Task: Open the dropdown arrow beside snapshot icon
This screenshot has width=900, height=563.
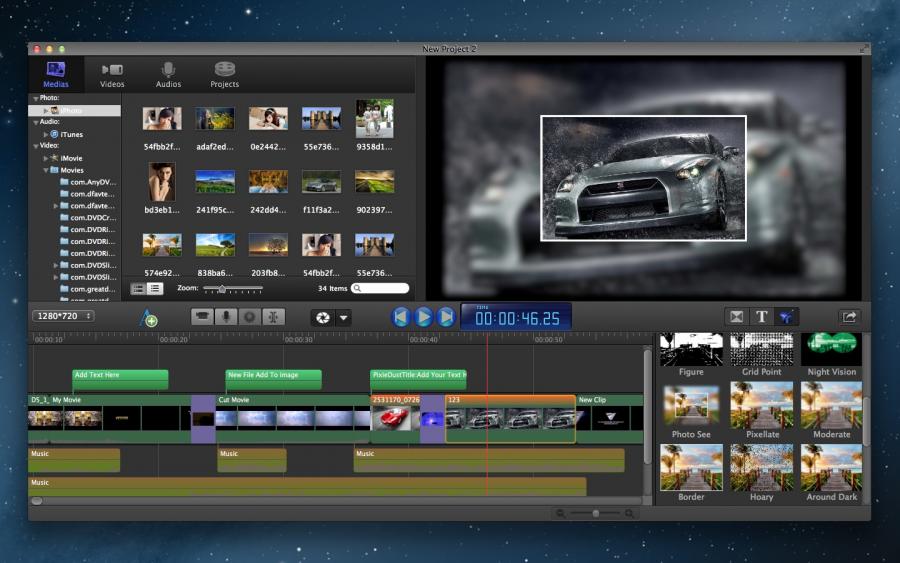Action: click(343, 317)
